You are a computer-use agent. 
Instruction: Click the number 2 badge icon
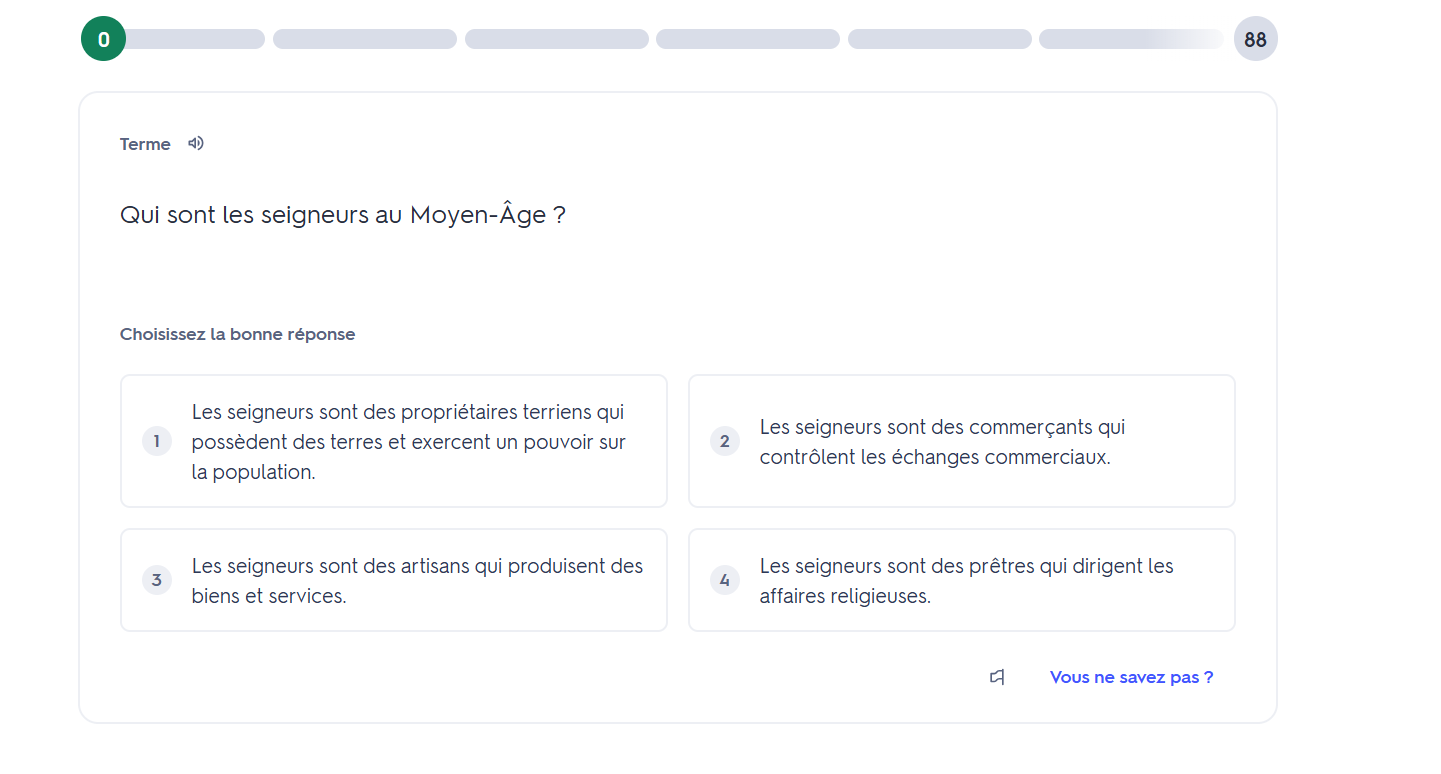tap(725, 441)
